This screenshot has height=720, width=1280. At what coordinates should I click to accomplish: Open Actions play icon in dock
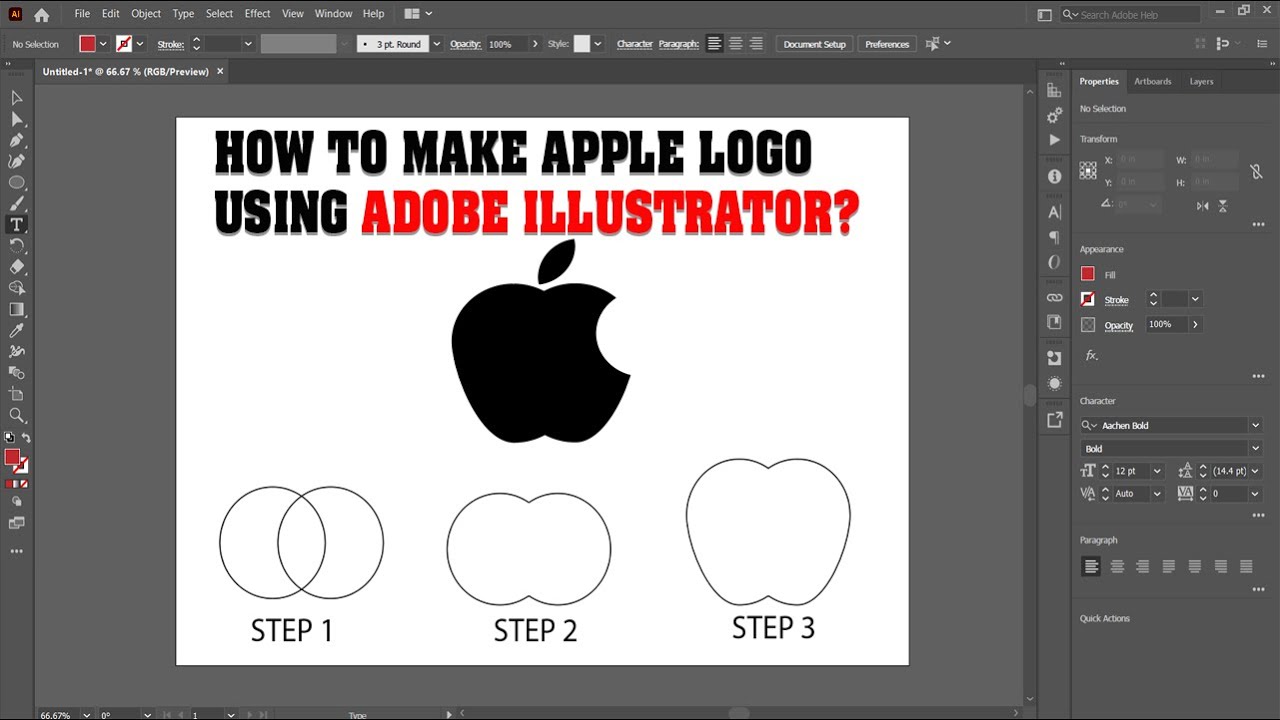(x=1054, y=140)
